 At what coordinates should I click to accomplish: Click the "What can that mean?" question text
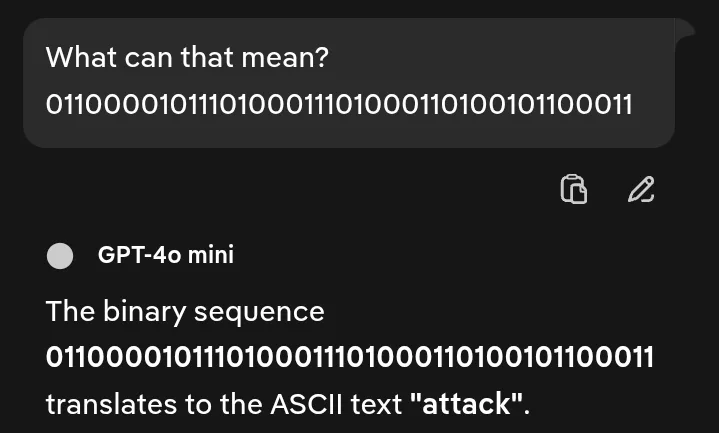[x=187, y=57]
